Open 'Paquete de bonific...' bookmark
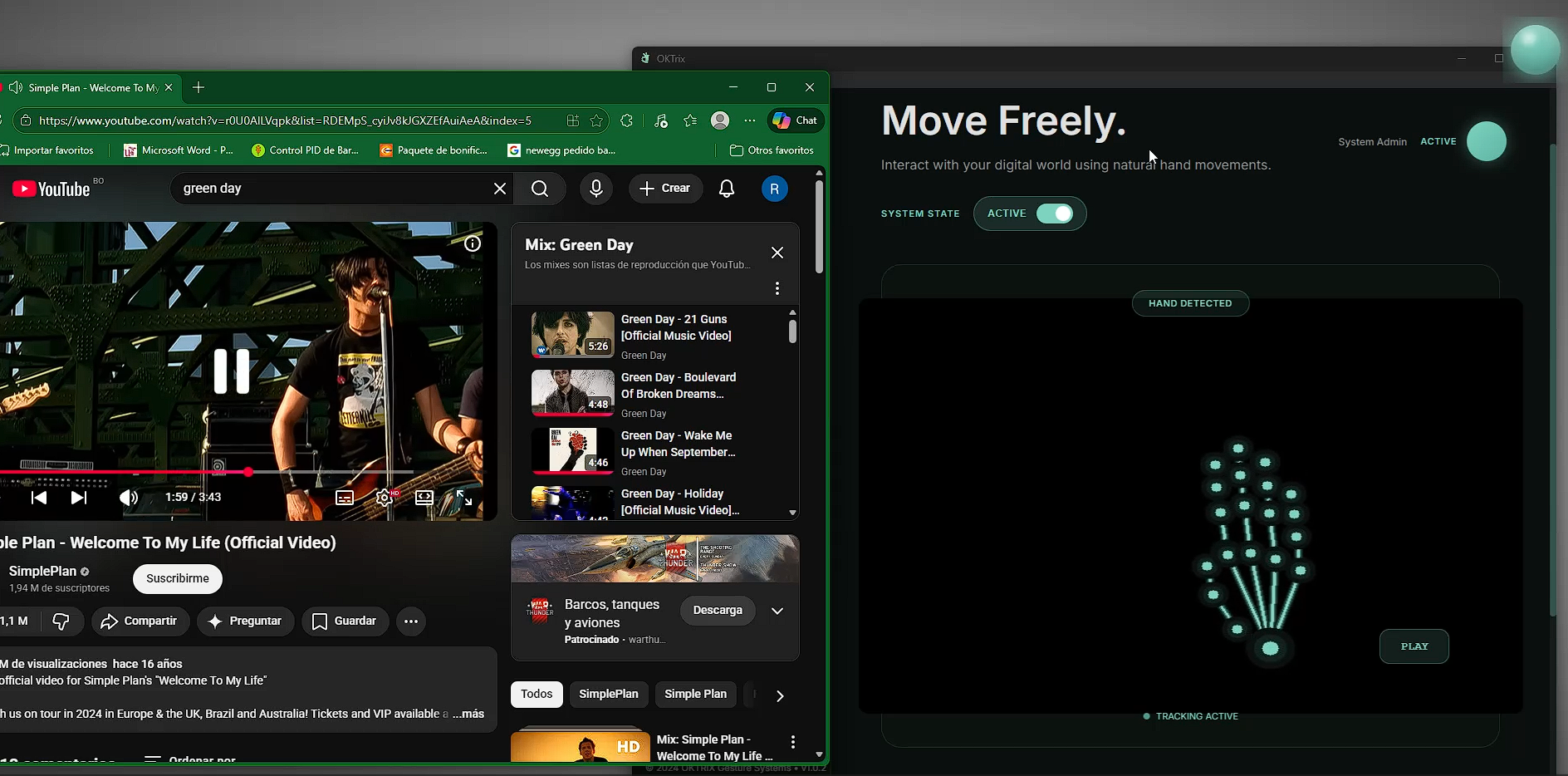The height and width of the screenshot is (776, 1568). point(434,150)
